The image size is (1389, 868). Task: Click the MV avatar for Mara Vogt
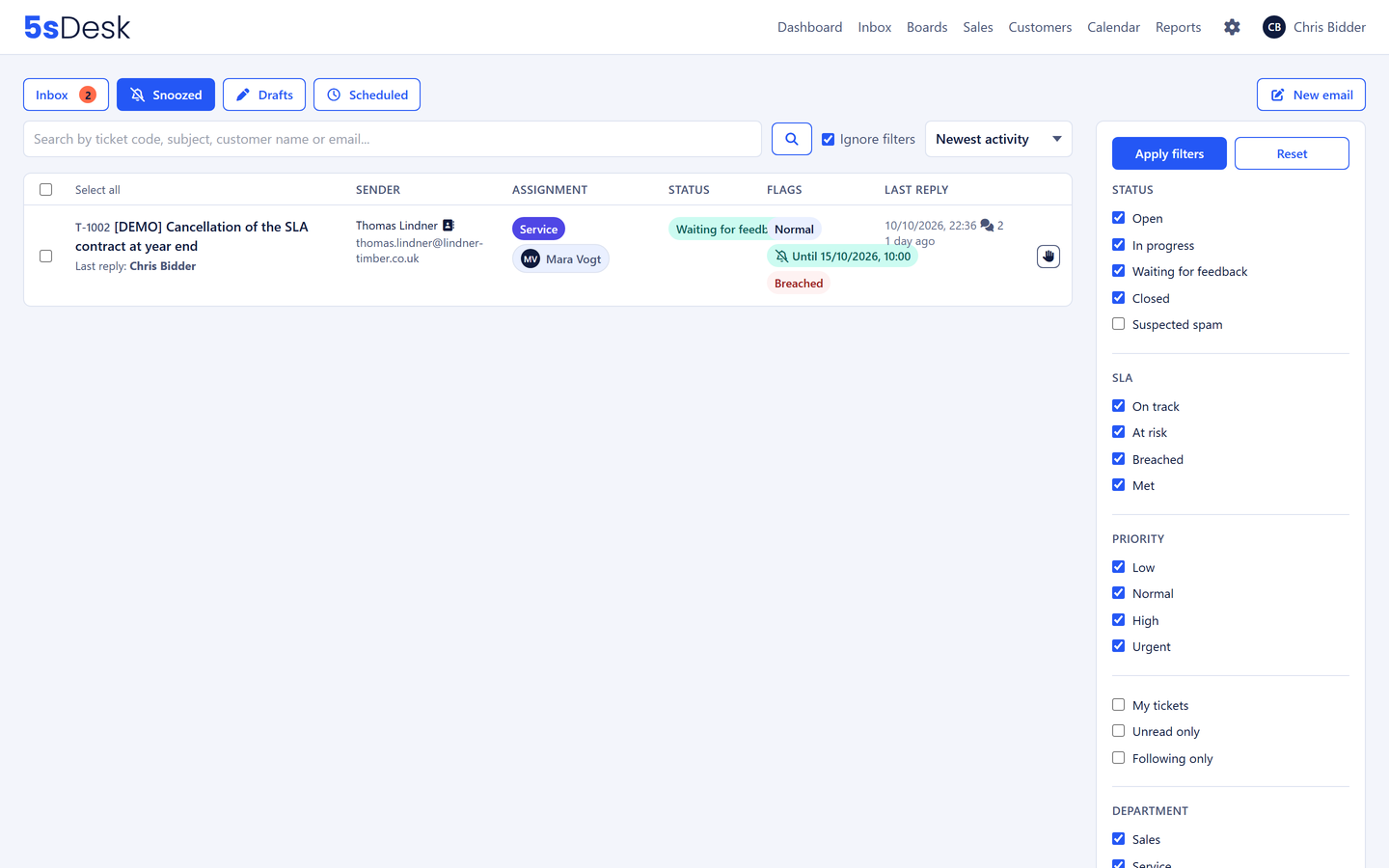(x=531, y=258)
